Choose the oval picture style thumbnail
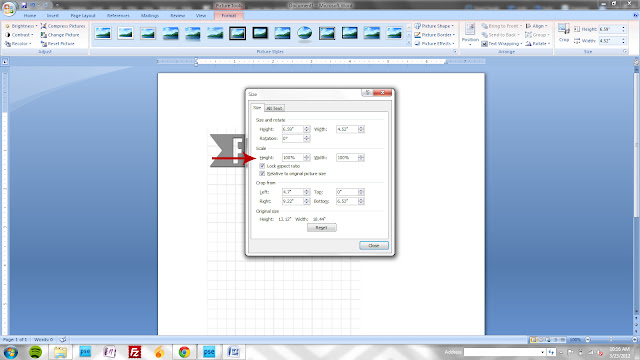Viewport: 640px width, 360px height. pyautogui.click(x=304, y=33)
